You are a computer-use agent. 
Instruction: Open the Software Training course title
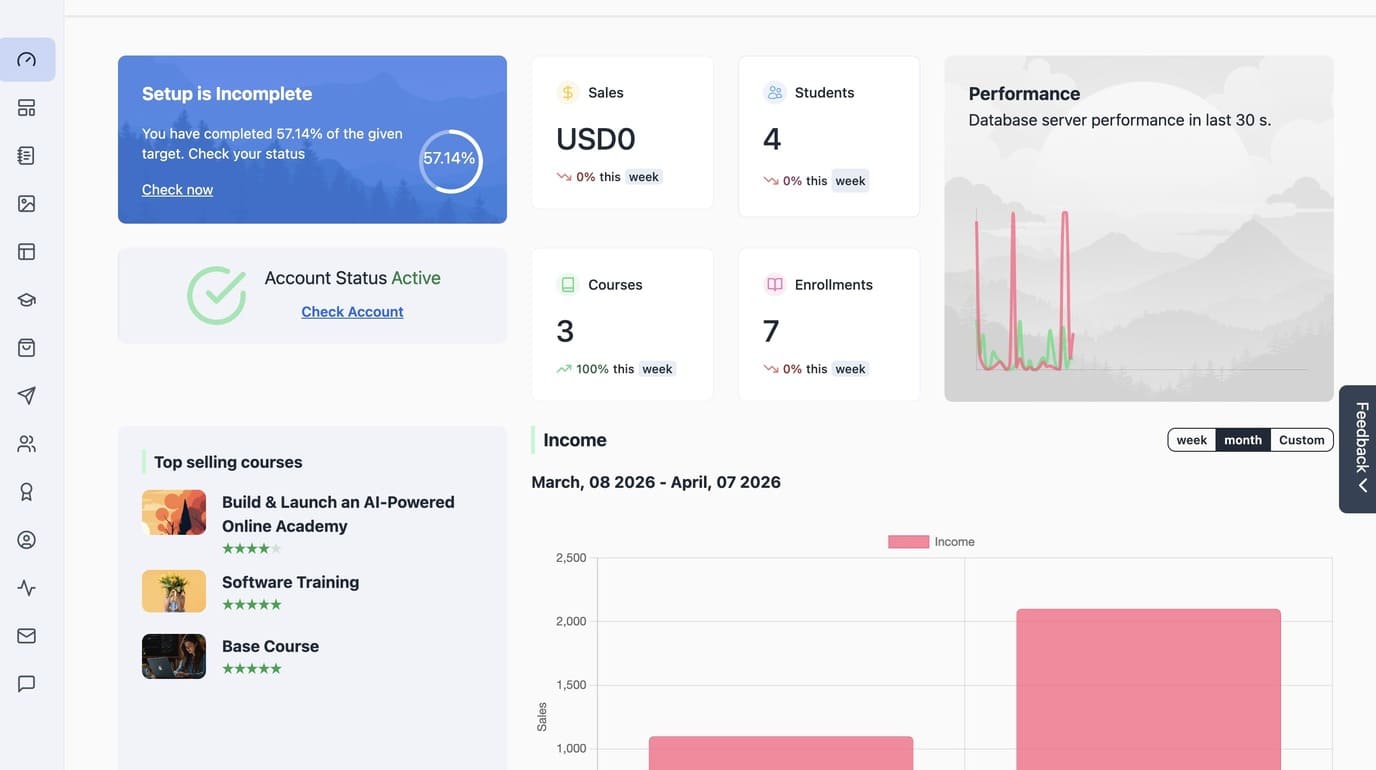(x=290, y=582)
